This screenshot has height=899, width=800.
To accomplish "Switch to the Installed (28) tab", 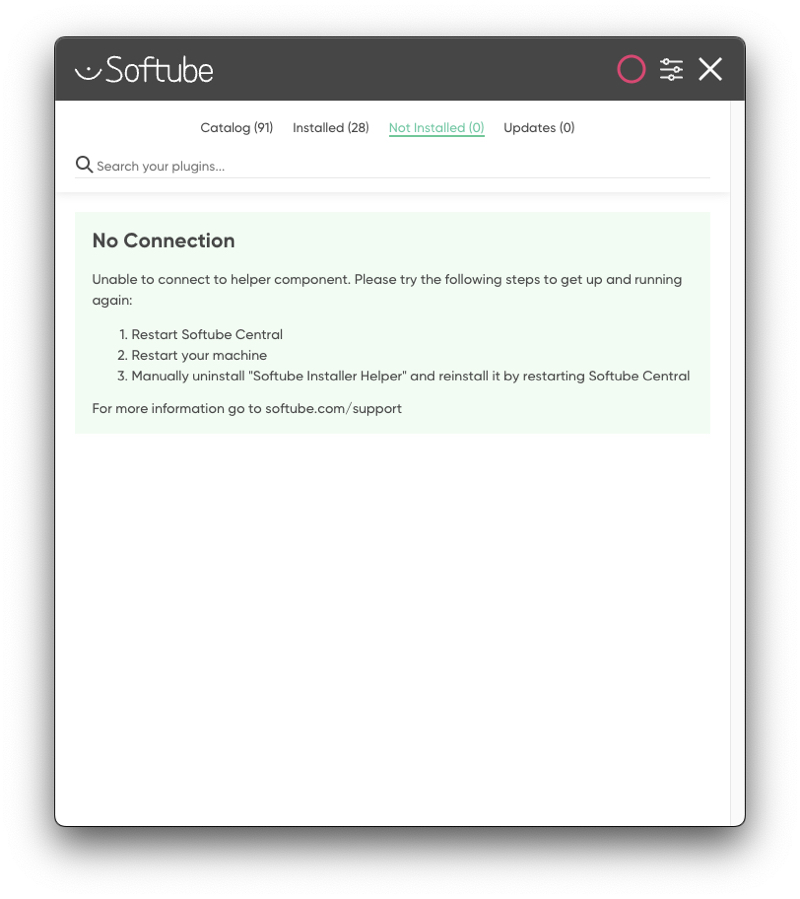I will pyautogui.click(x=330, y=127).
